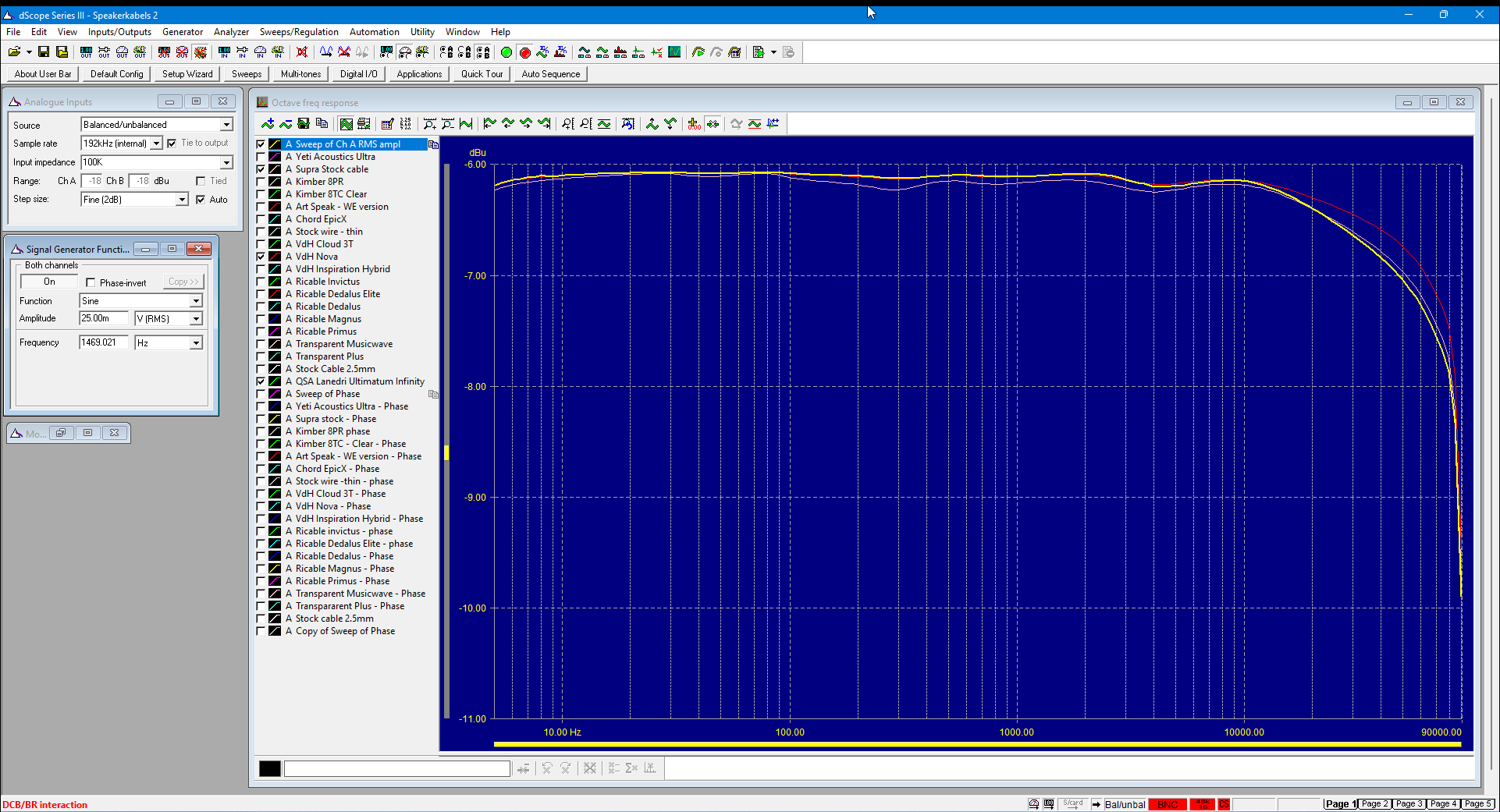1500x812 pixels.
Task: Click the trace up arrow icon
Action: coord(652,124)
